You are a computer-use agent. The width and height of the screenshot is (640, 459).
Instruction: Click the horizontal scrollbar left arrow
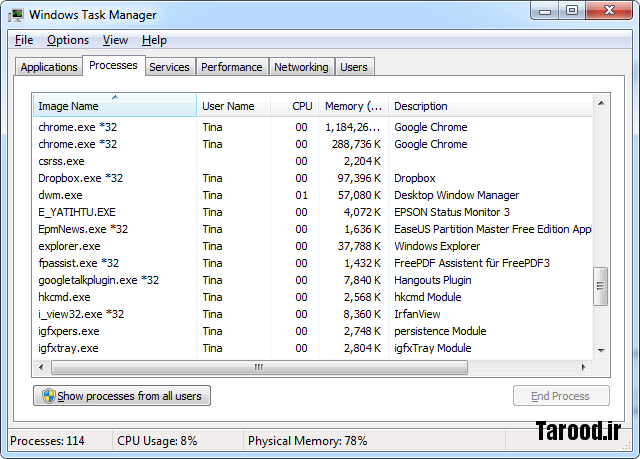(x=41, y=367)
